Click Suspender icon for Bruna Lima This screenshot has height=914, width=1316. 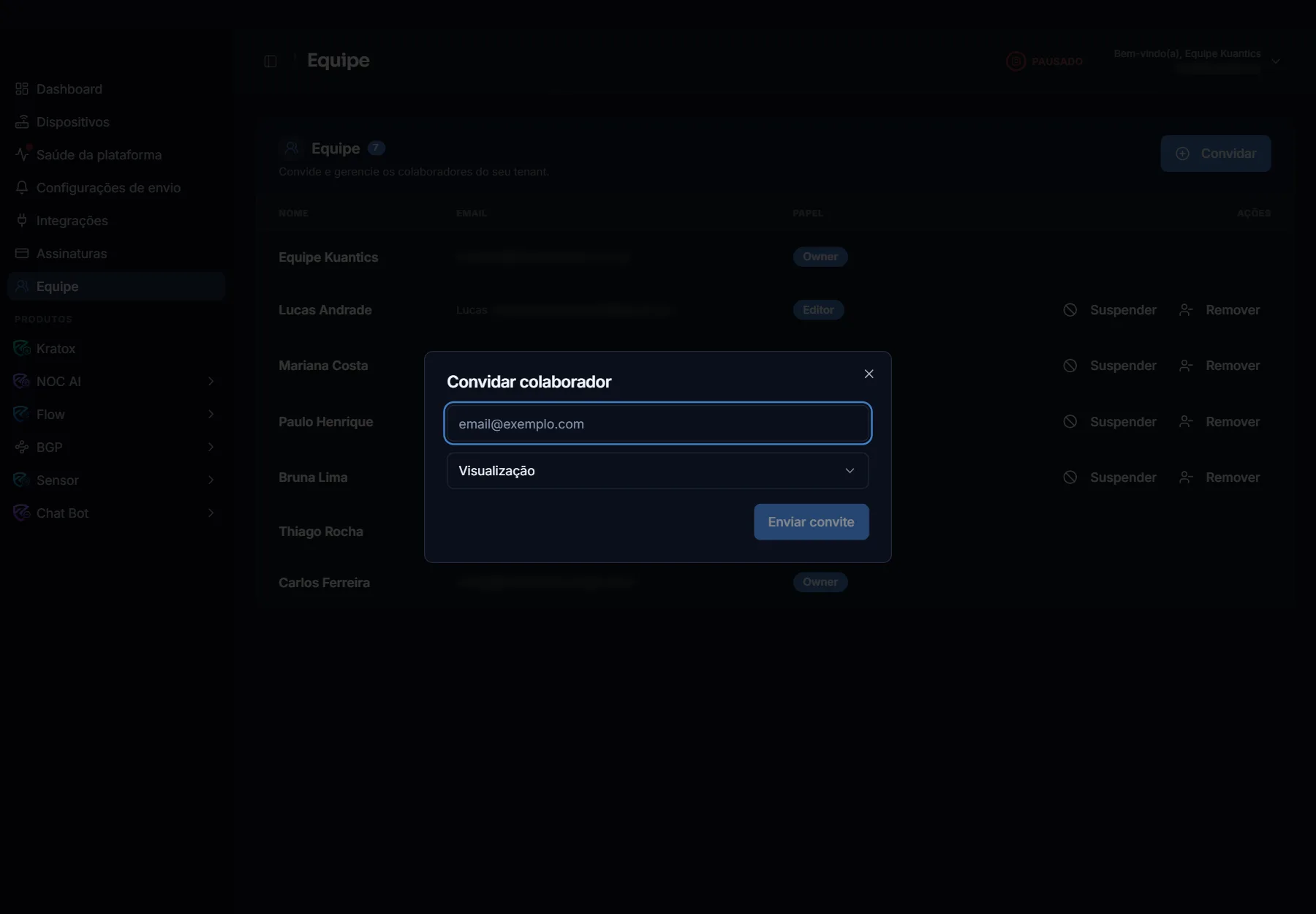click(x=1070, y=477)
